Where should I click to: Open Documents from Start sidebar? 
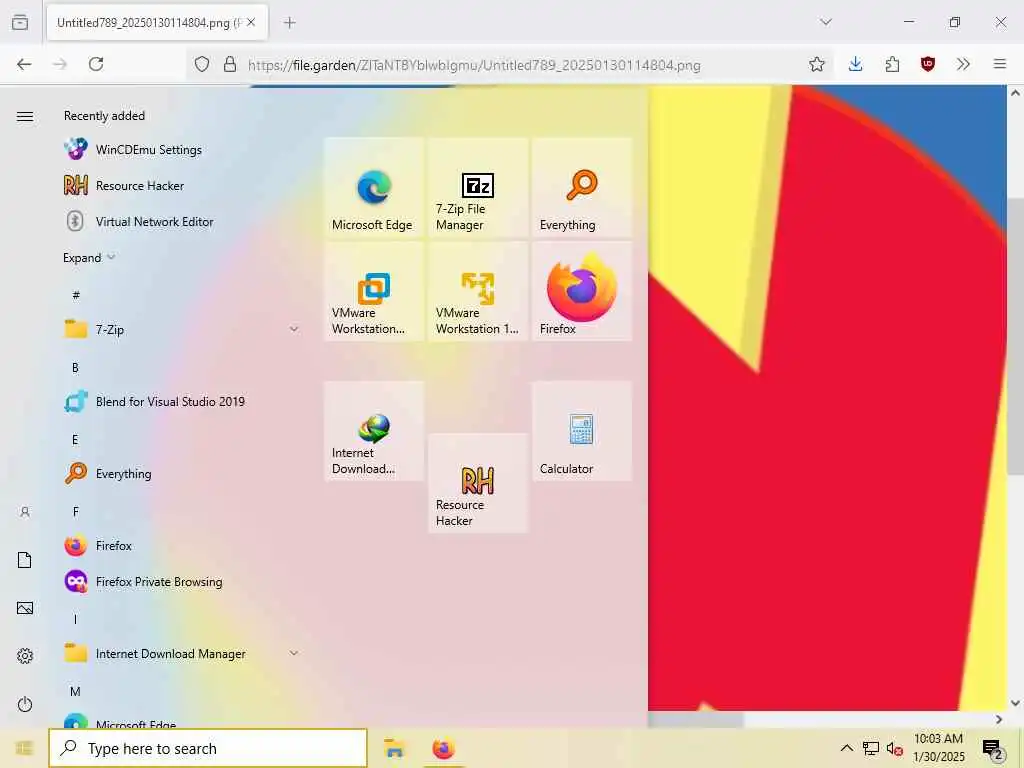click(x=25, y=560)
